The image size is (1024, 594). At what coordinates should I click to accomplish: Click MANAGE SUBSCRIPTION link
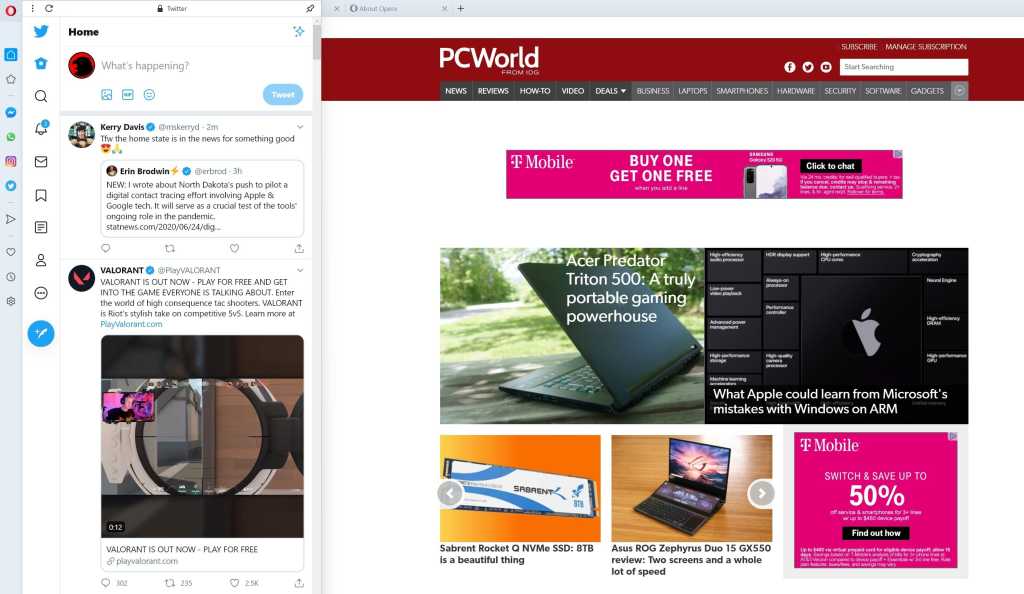(926, 47)
